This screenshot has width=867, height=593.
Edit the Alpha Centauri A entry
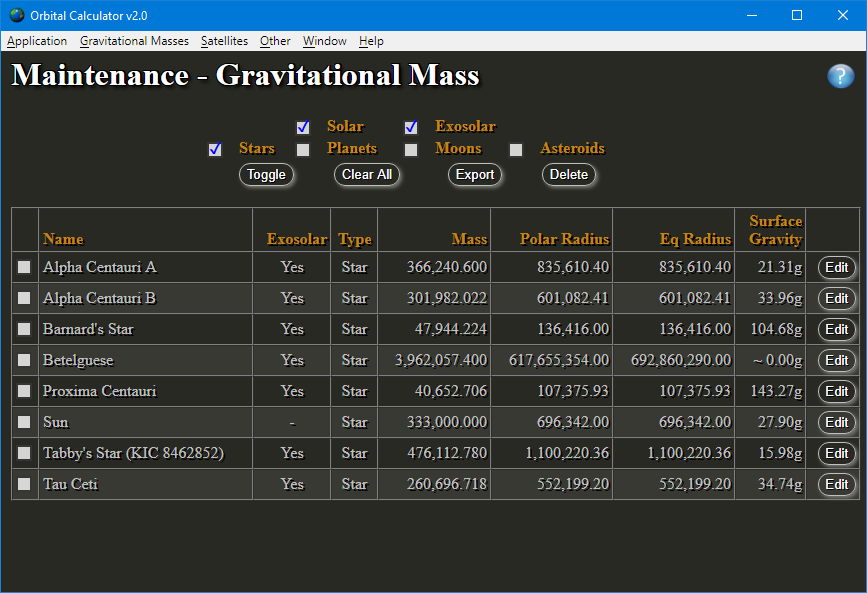coord(837,268)
